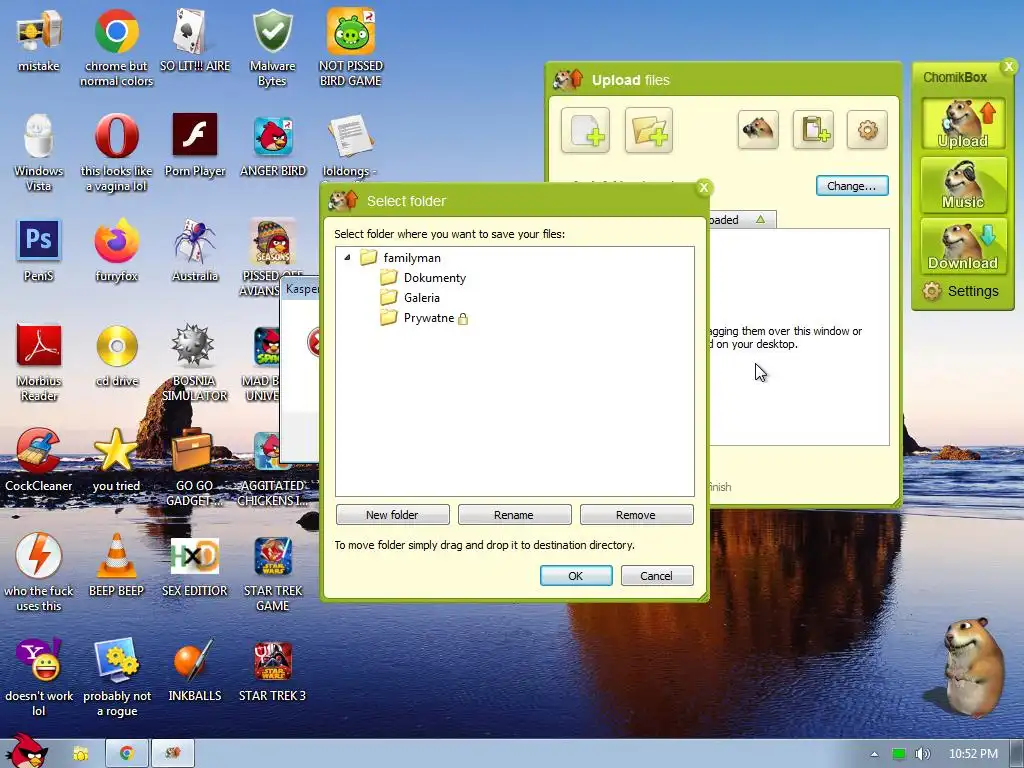Show hidden tray icons arrow
1024x768 pixels.
[874, 754]
